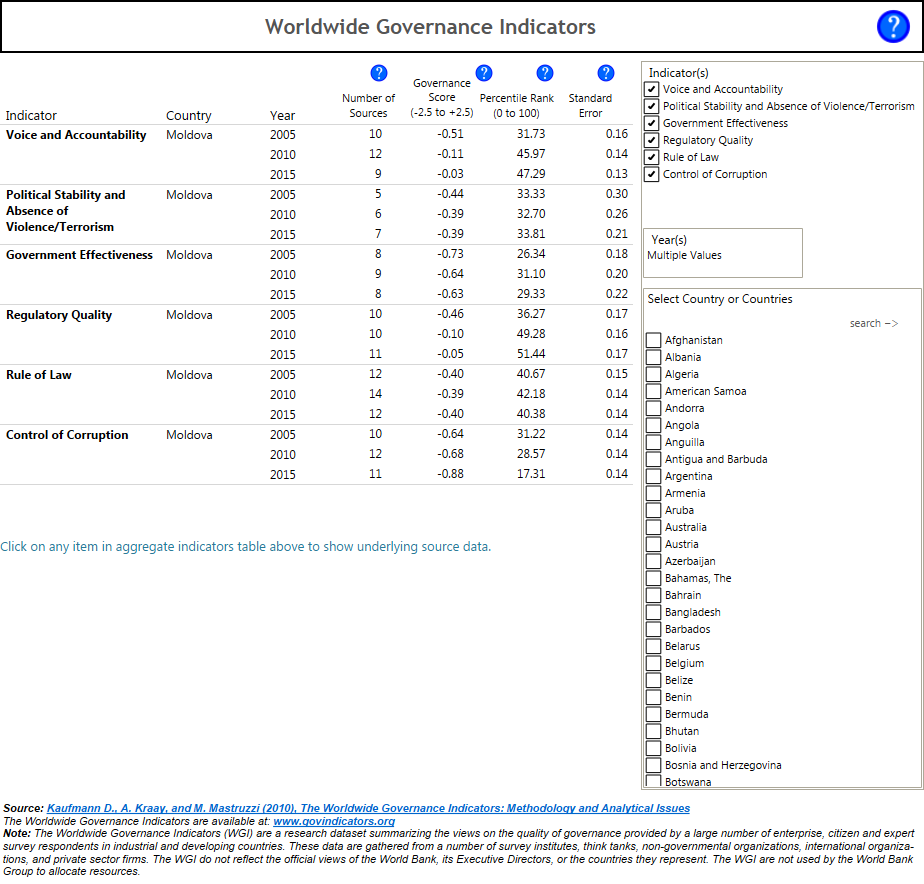Open the Kaufmann, Kraay, Mastruzzi source link

[368, 808]
